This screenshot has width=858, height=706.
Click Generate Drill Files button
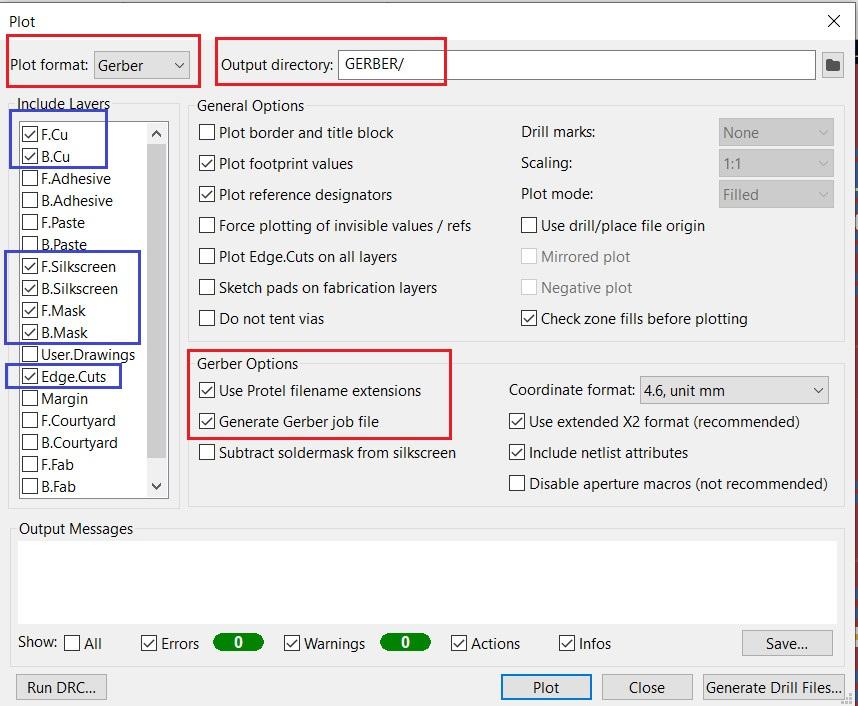pyautogui.click(x=773, y=687)
